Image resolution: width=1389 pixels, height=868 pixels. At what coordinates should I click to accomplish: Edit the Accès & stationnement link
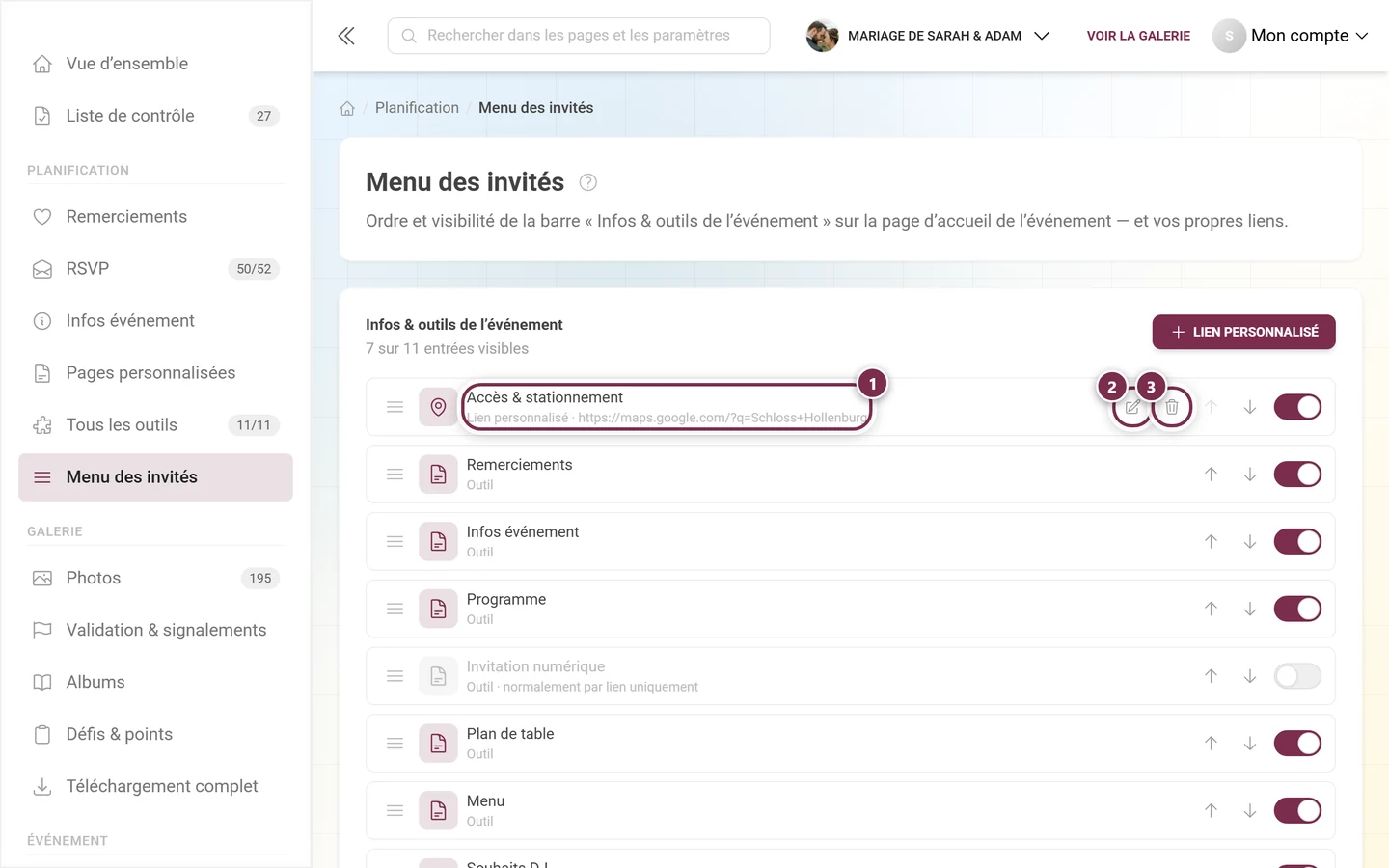click(1132, 407)
